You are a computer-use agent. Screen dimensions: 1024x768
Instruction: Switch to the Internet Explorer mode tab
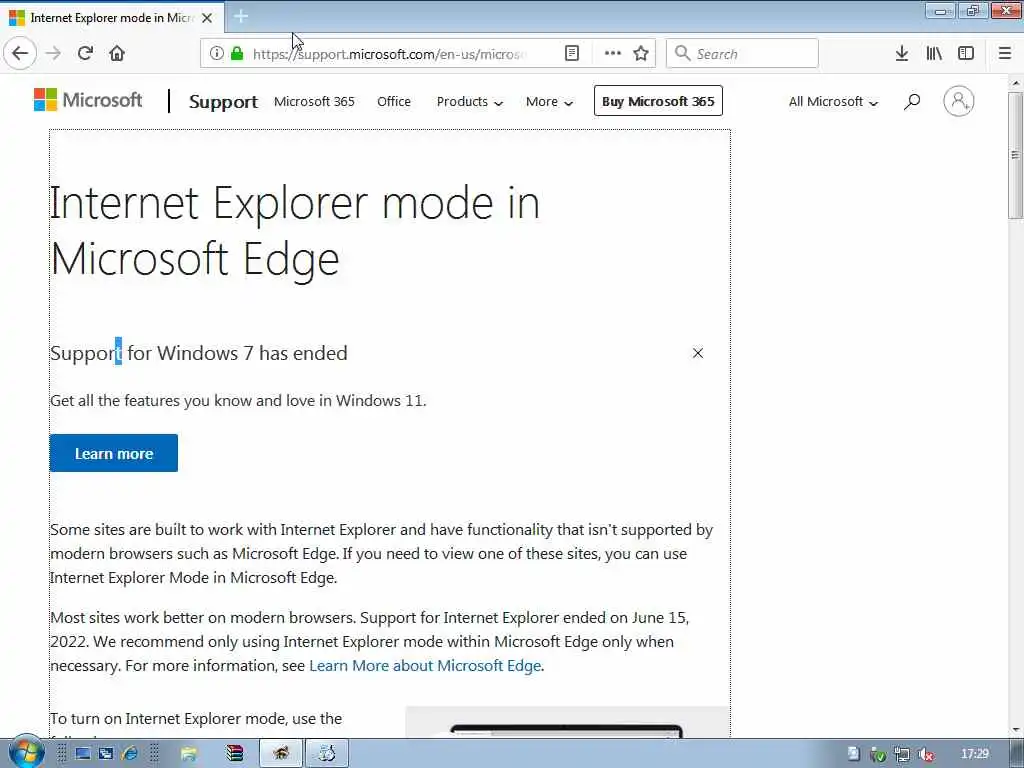point(112,18)
